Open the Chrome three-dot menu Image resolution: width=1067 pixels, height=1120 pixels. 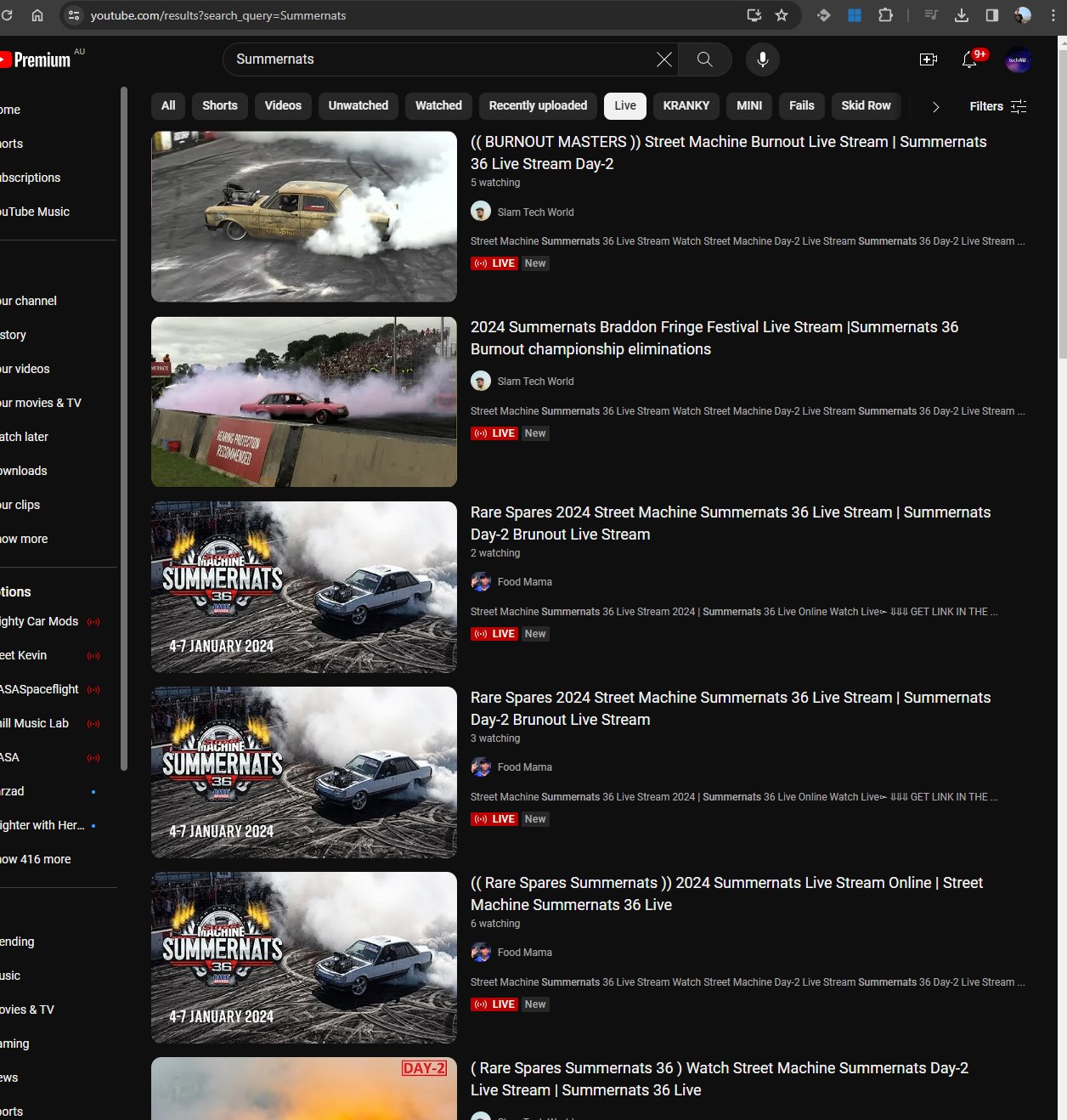1053,15
